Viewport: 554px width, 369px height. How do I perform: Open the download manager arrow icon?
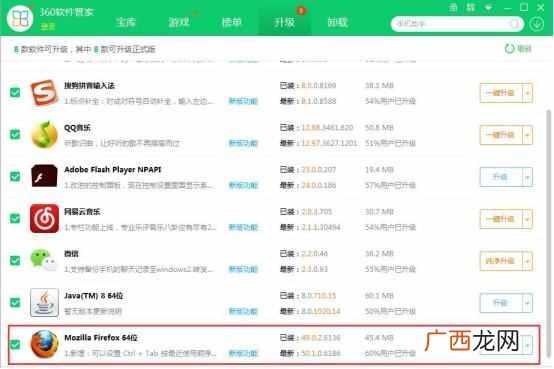tap(536, 24)
